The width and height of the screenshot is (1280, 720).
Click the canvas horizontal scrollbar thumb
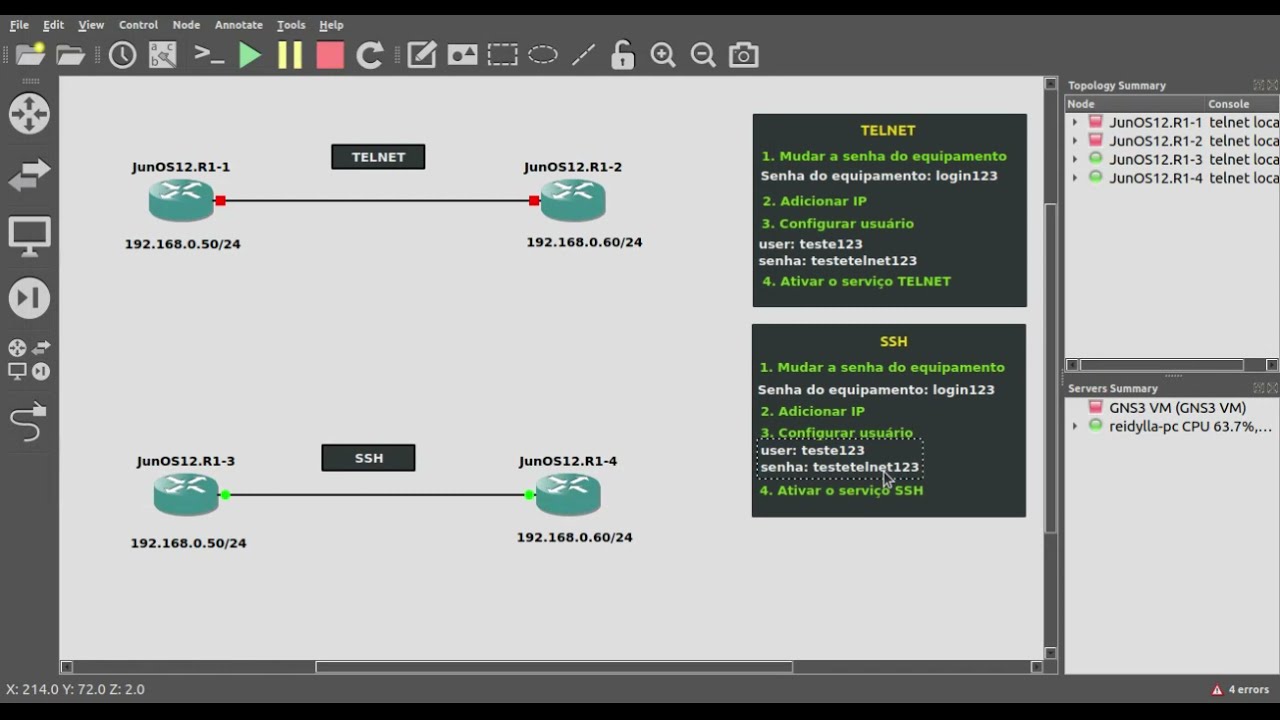tap(554, 667)
